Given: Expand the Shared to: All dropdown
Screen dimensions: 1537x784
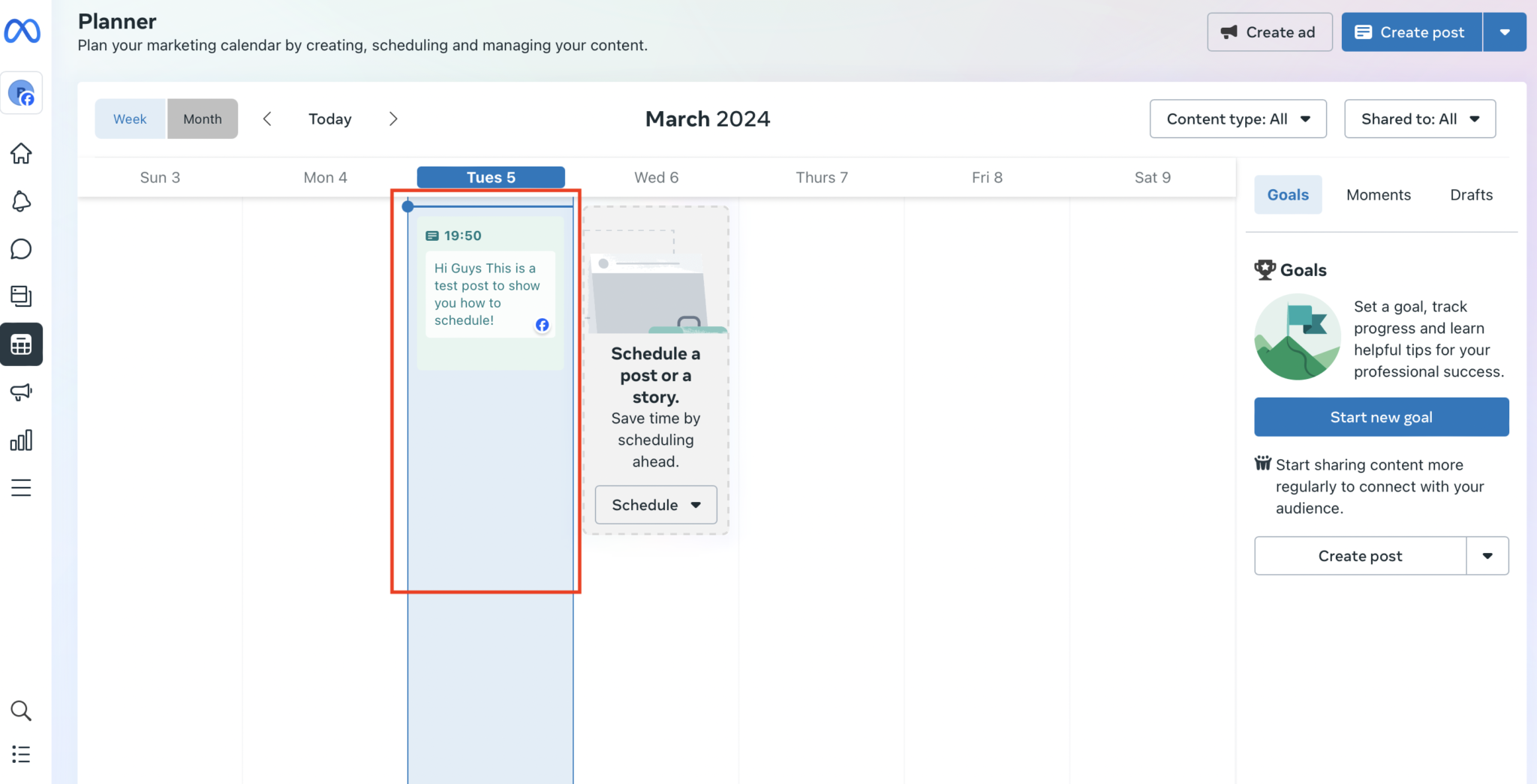Looking at the screenshot, I should (x=1419, y=119).
